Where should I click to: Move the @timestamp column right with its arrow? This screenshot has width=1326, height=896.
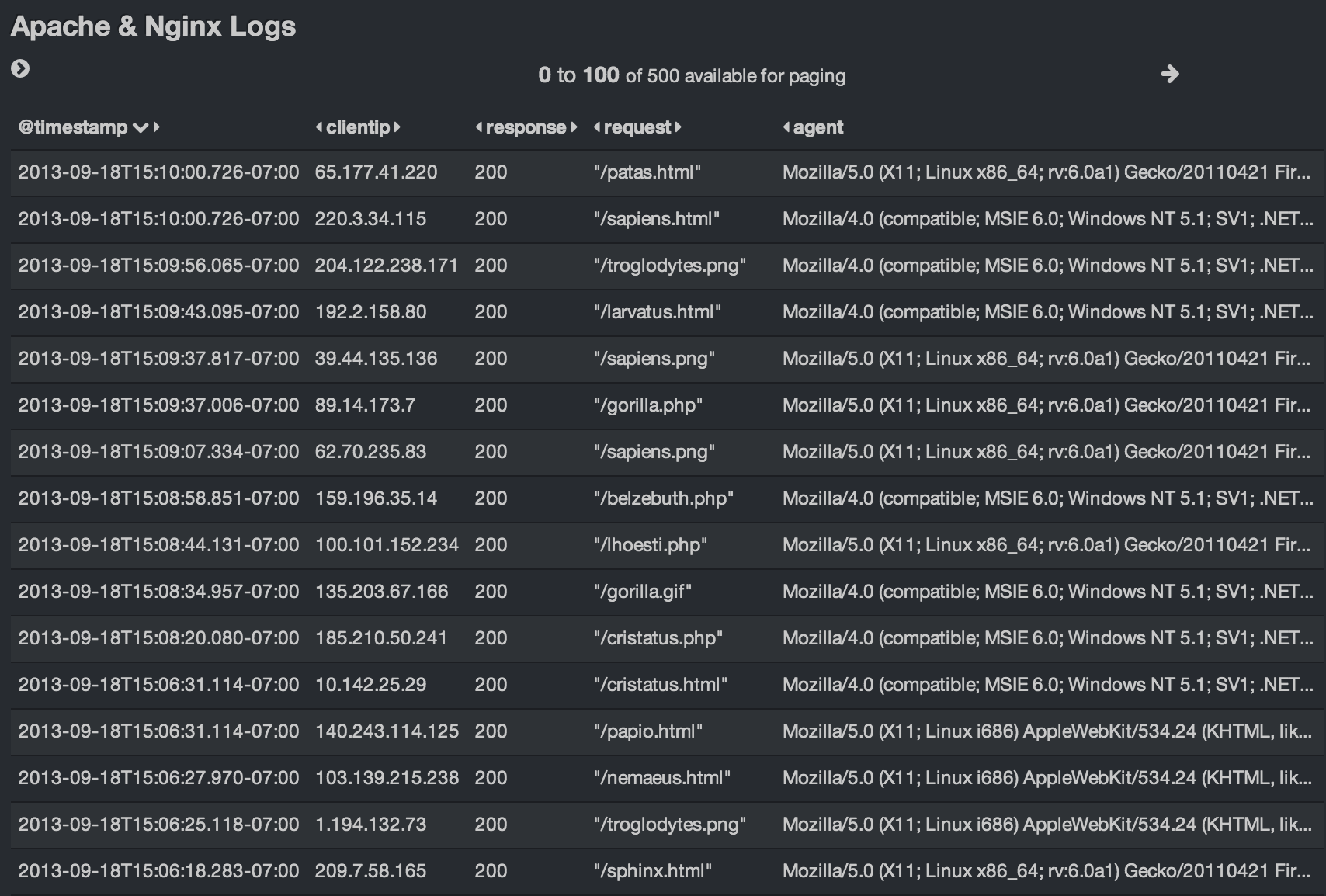(157, 127)
